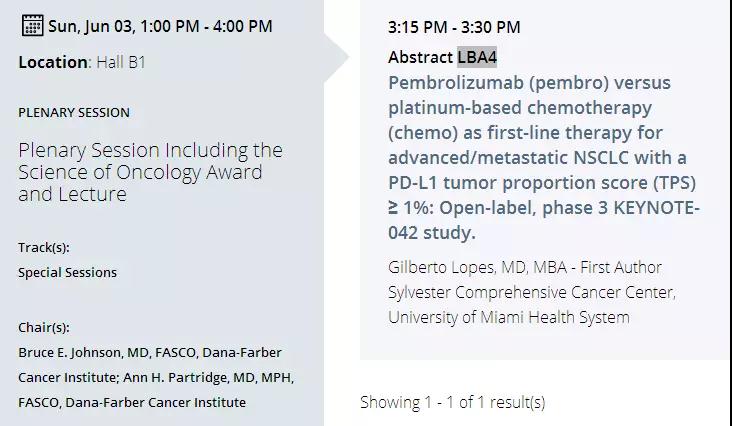This screenshot has width=732, height=426.
Task: Click the bold Location label
Action: 53,62
